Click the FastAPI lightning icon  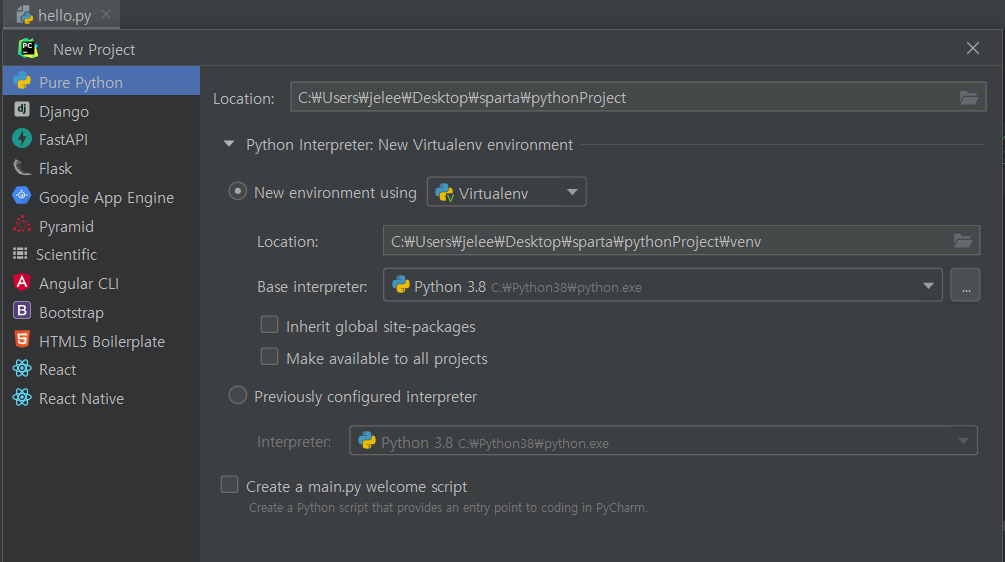pos(22,138)
